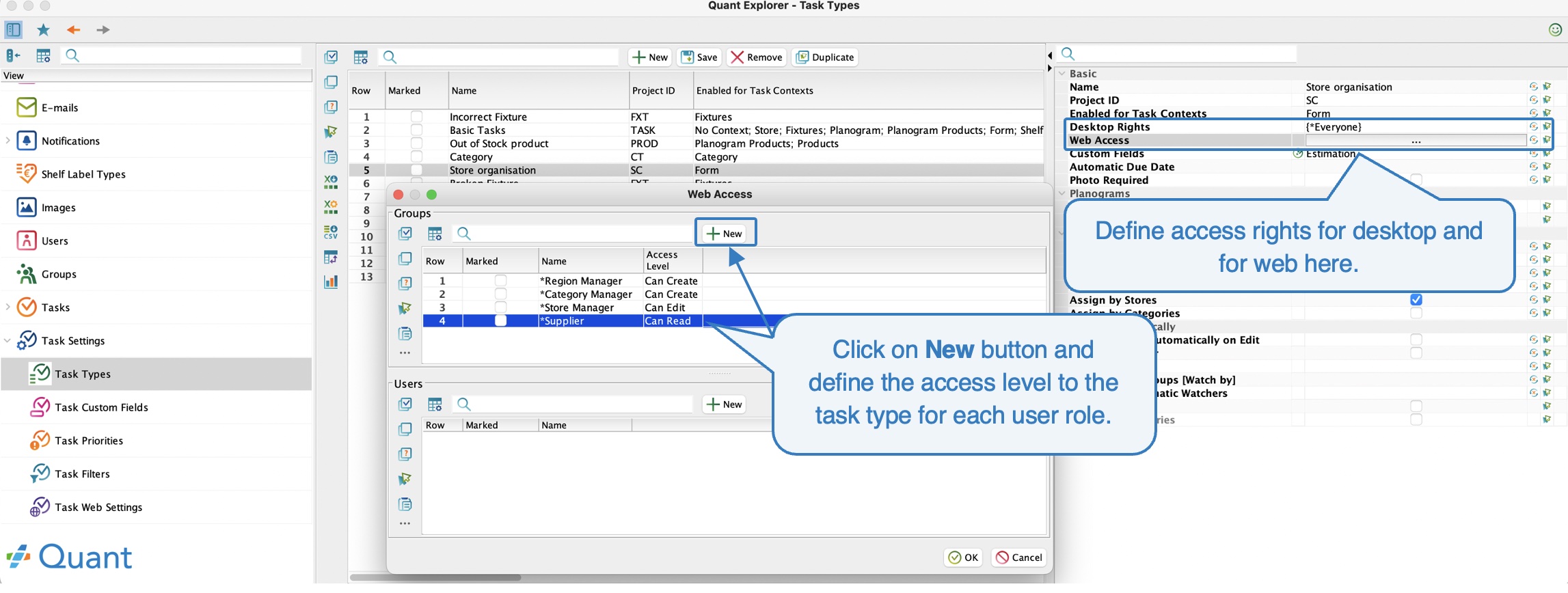Click the pointer select icon in main vertical toolbar
Image resolution: width=1568 pixels, height=593 pixels.
[x=332, y=132]
